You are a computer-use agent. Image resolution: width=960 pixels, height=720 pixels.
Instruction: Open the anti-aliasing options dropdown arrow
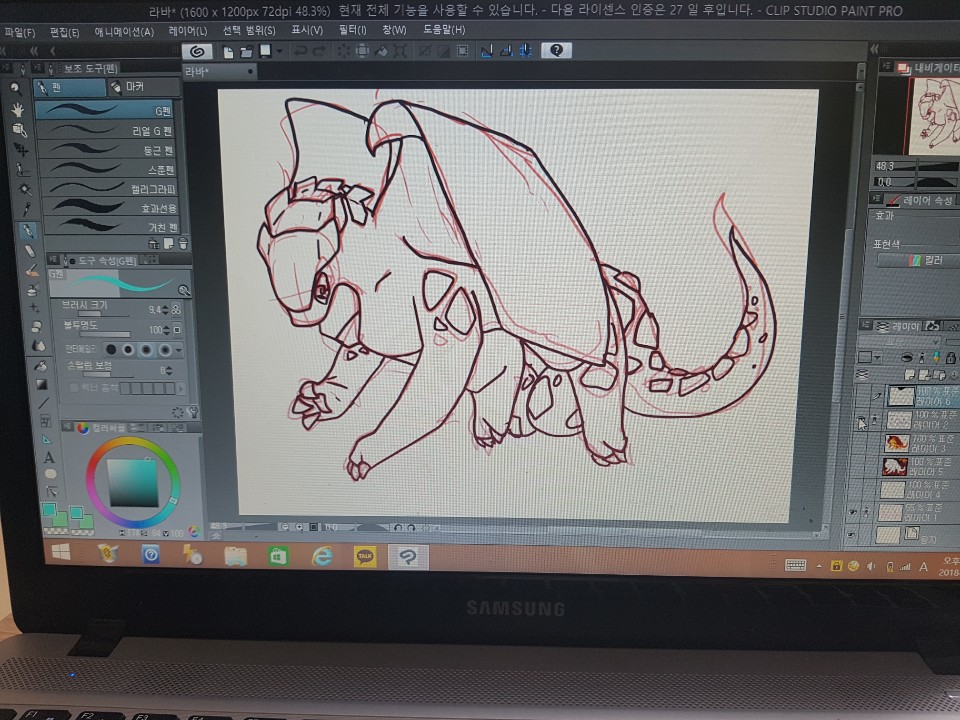pyautogui.click(x=179, y=350)
